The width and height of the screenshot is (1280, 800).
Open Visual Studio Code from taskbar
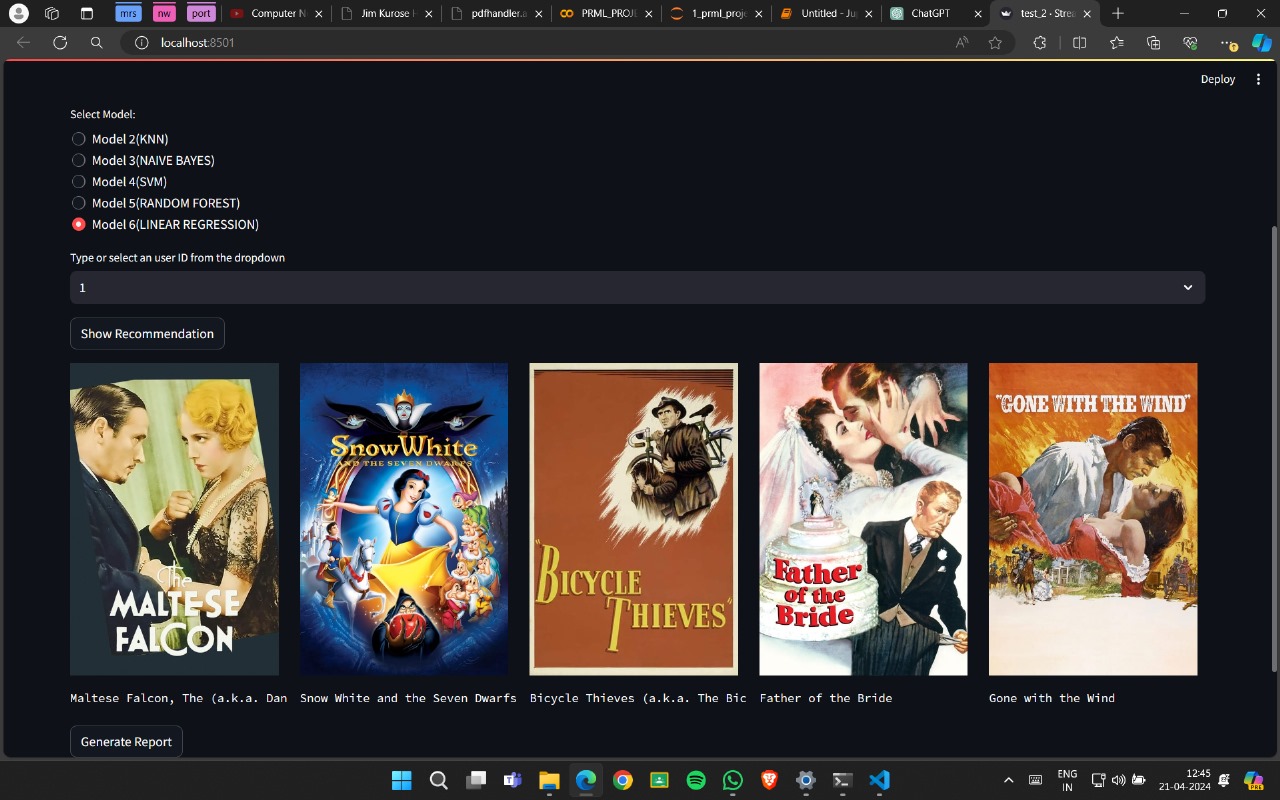click(x=879, y=780)
